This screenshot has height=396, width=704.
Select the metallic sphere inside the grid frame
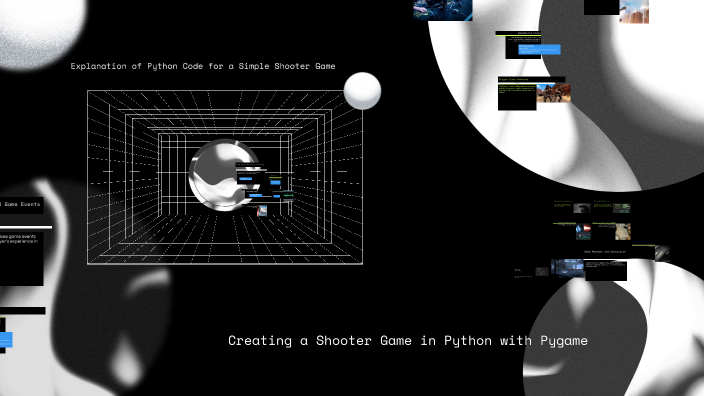pyautogui.click(x=224, y=175)
